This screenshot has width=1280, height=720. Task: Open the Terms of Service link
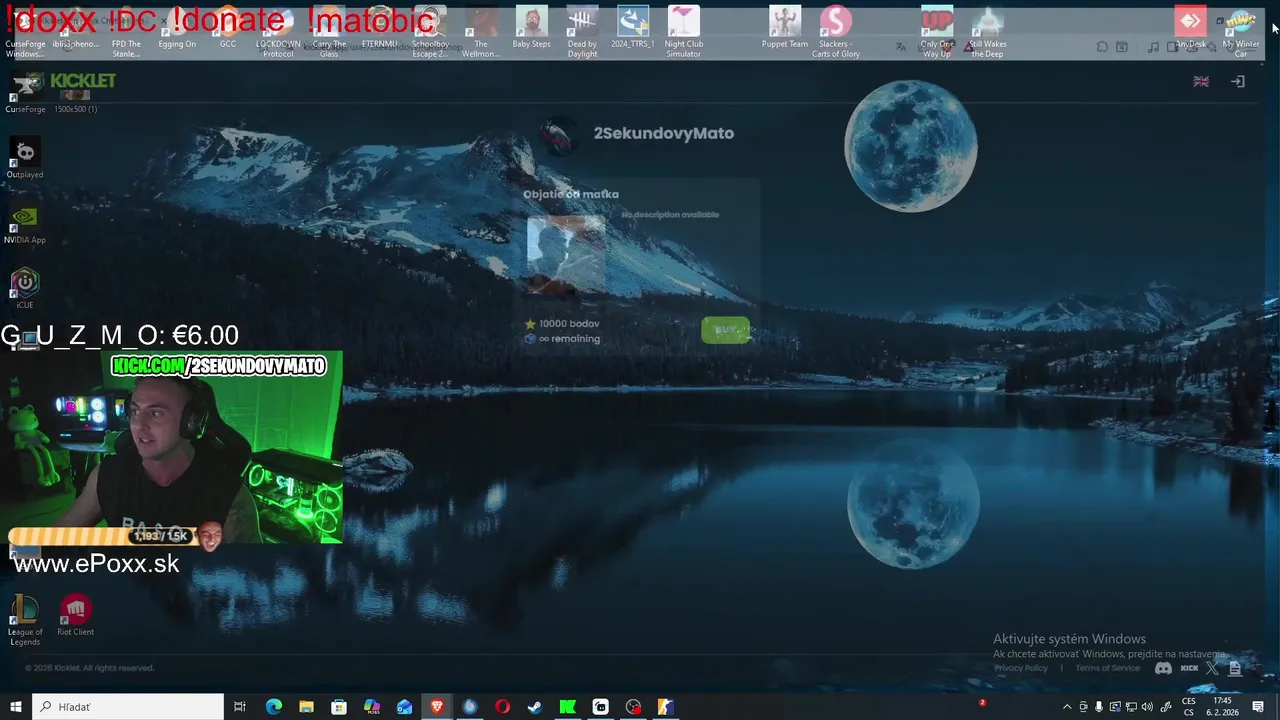(1107, 668)
